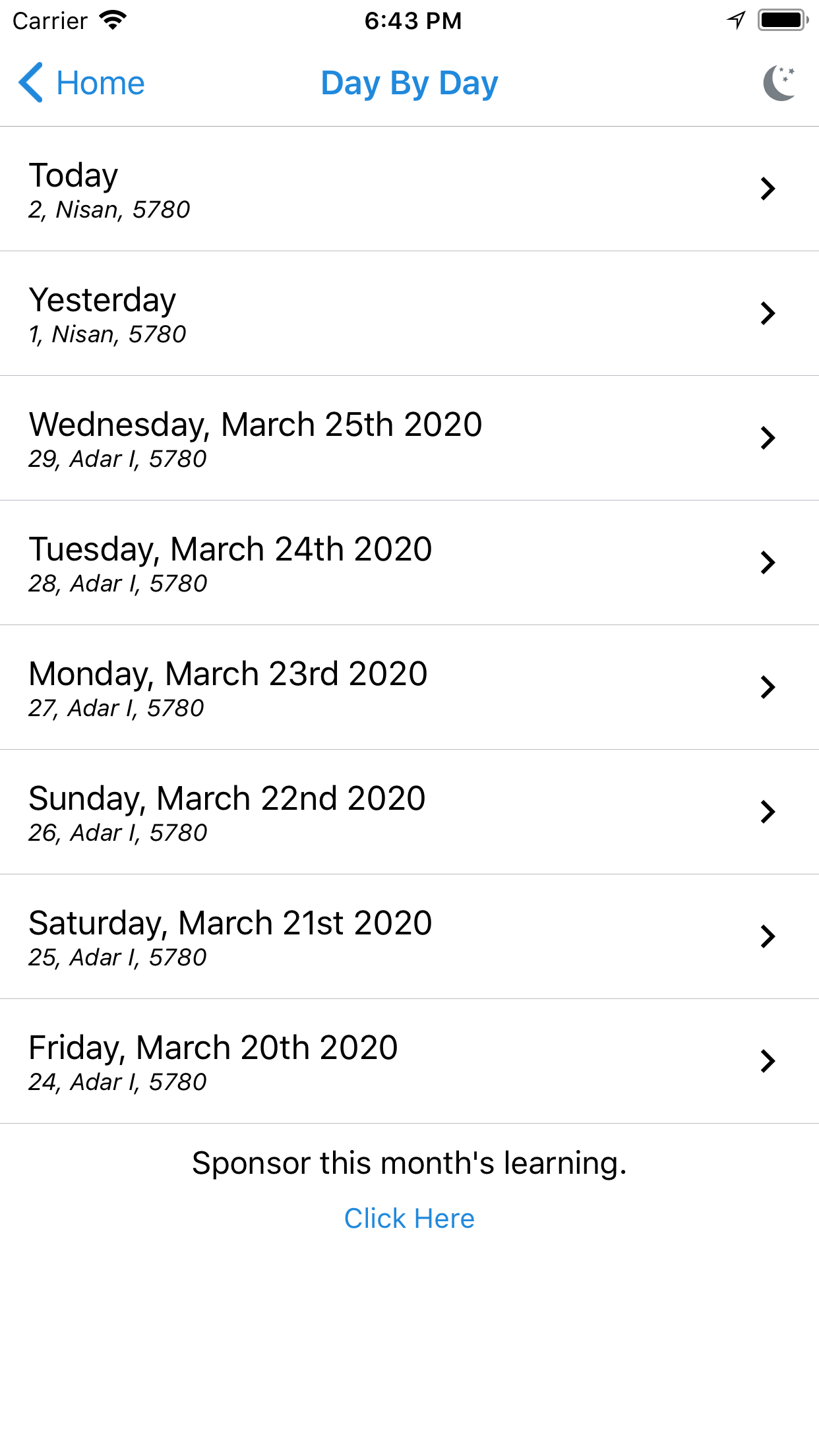This screenshot has width=819, height=1456.
Task: Open the Yesterday row chevron
Action: point(768,313)
